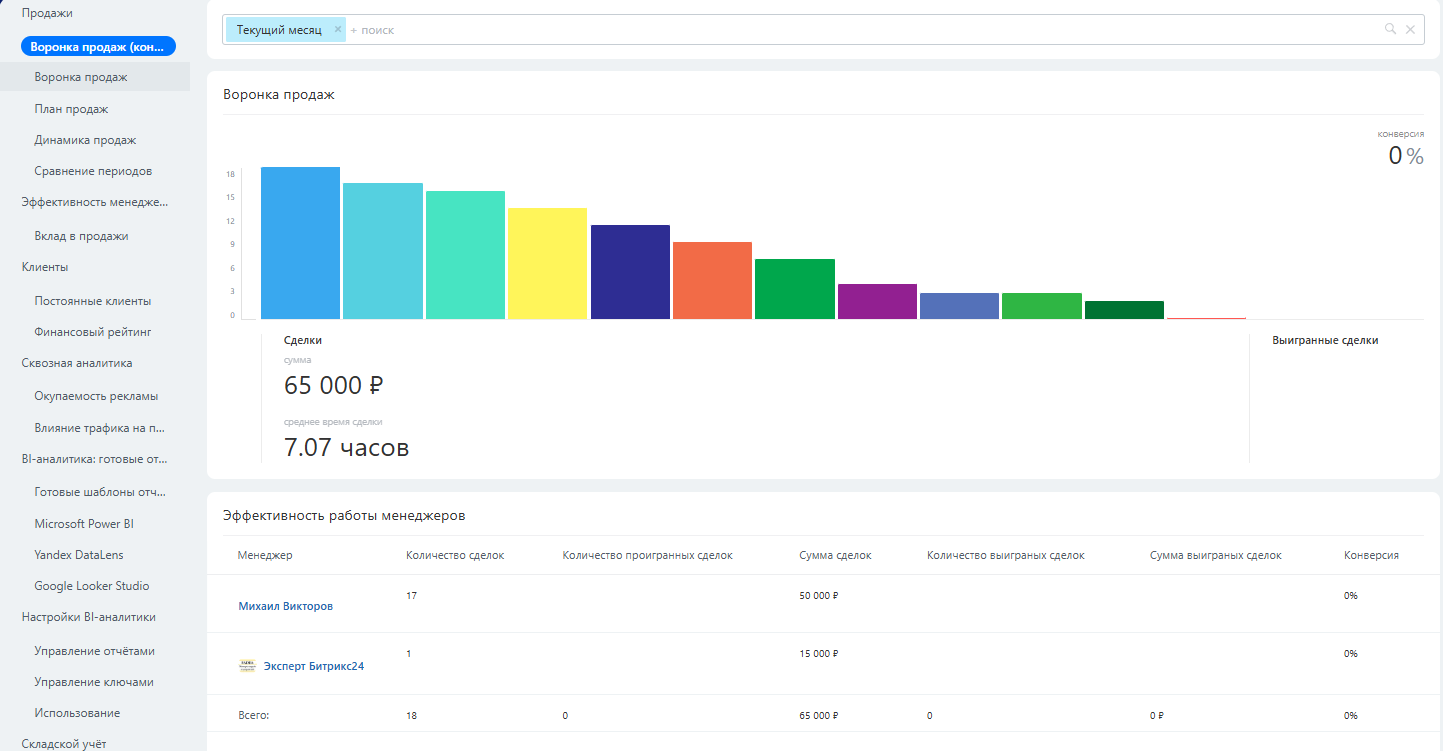
Task: Click the yellow funnel stage bar
Action: pyautogui.click(x=547, y=263)
